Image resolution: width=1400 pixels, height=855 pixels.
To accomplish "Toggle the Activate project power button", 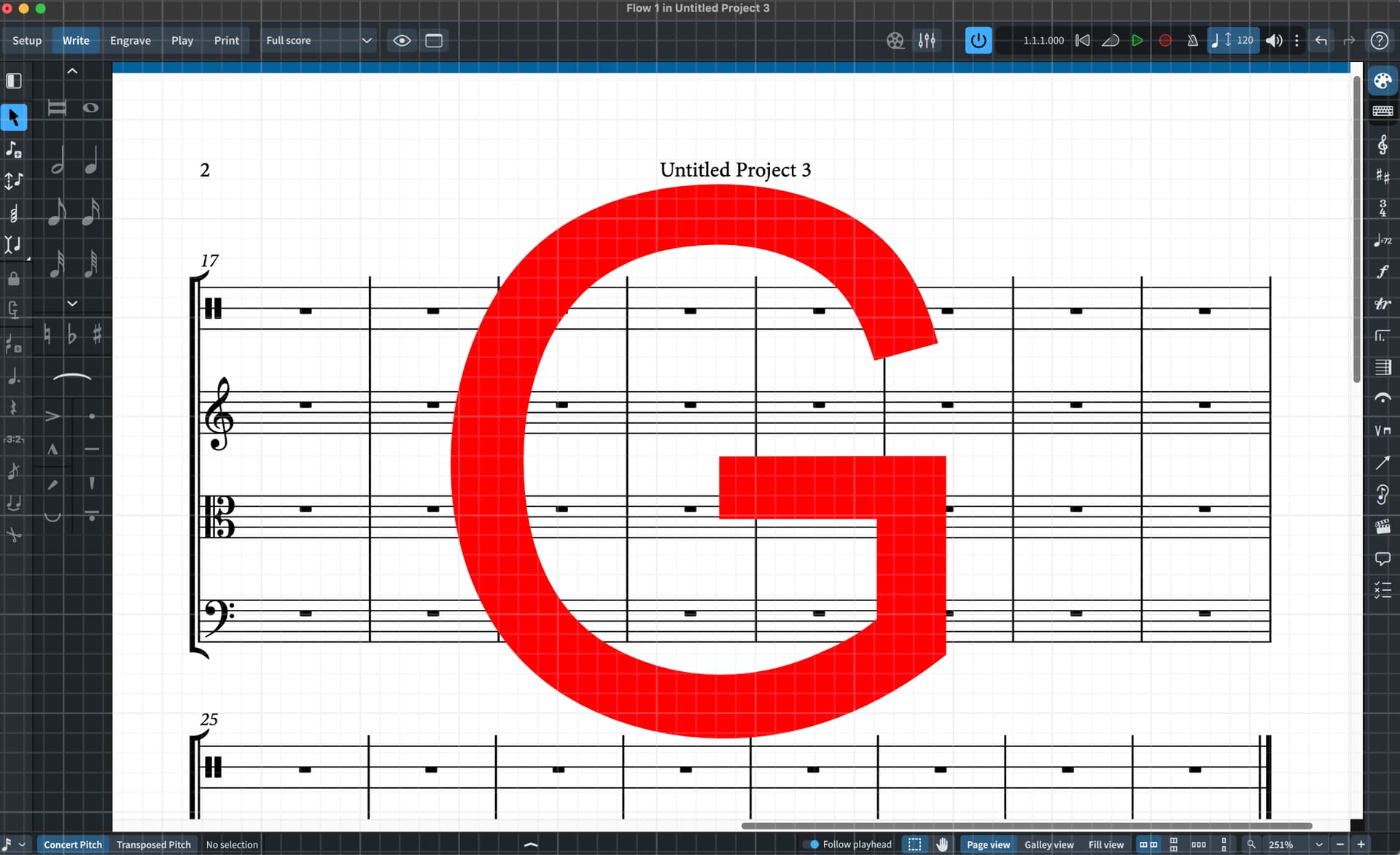I will point(978,41).
